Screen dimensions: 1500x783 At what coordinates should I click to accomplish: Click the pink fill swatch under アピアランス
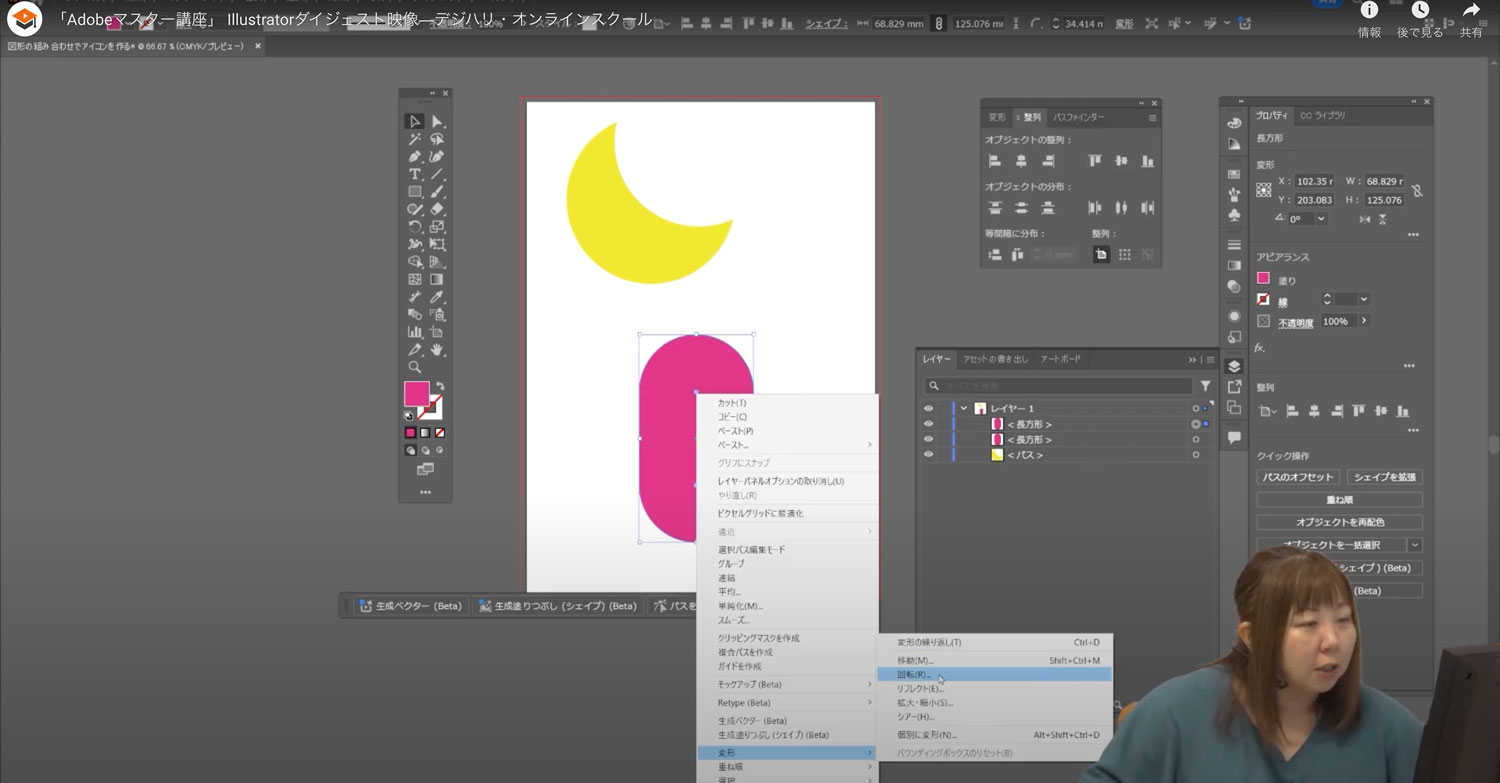[x=1263, y=279]
